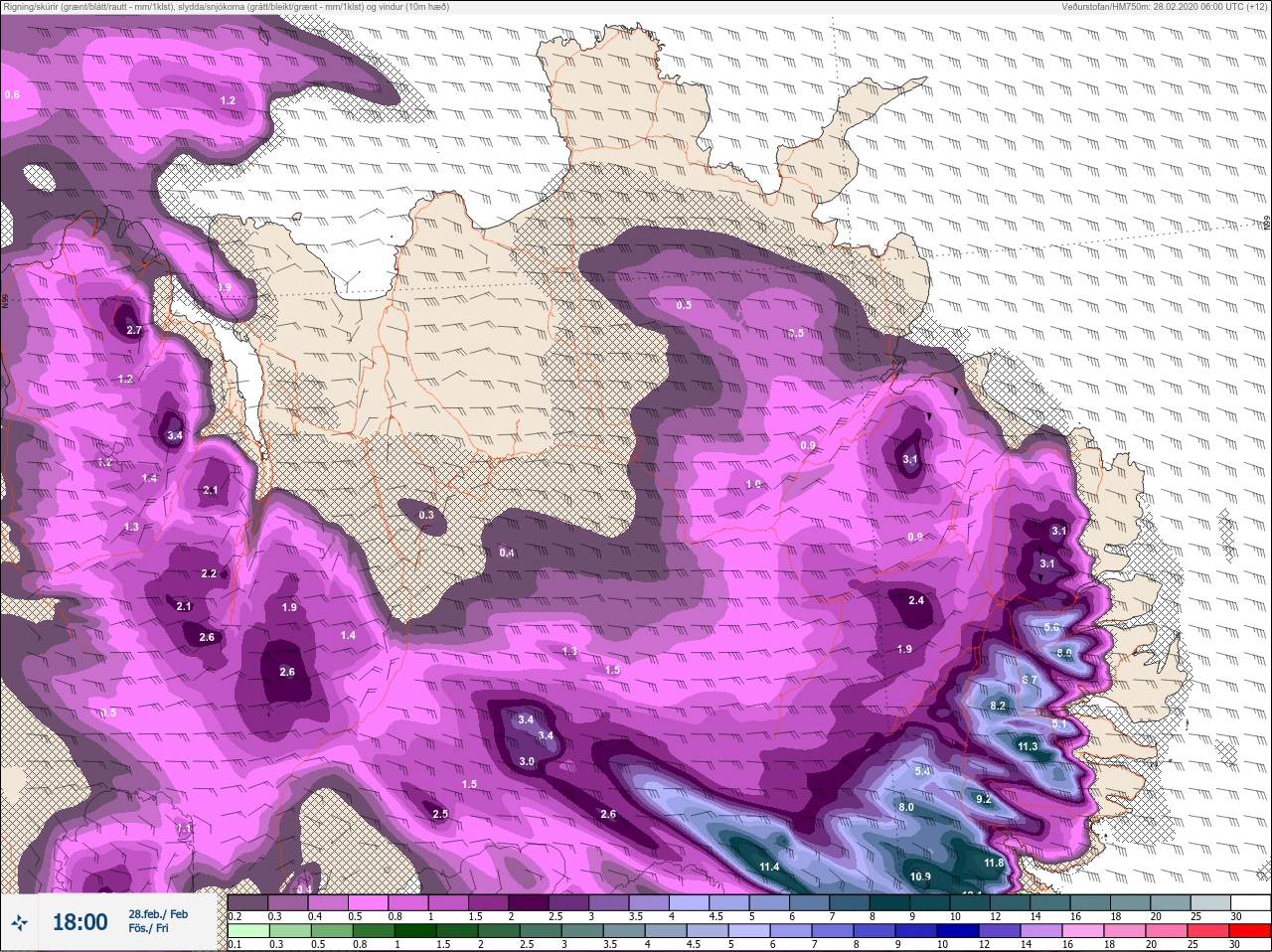Click the 2.7 snowfall value on the map
This screenshot has height=952, width=1272.
(134, 330)
